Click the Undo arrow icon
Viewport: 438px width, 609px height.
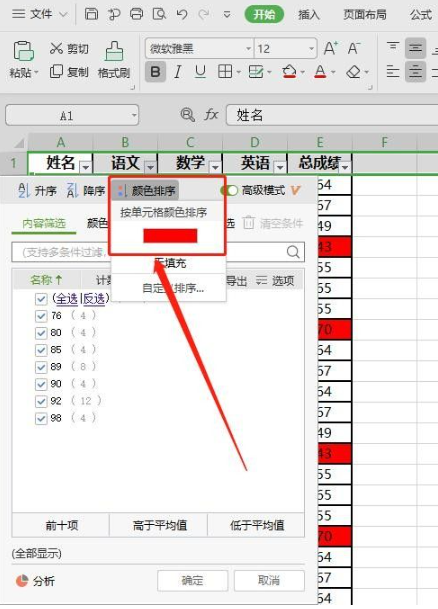point(181,15)
